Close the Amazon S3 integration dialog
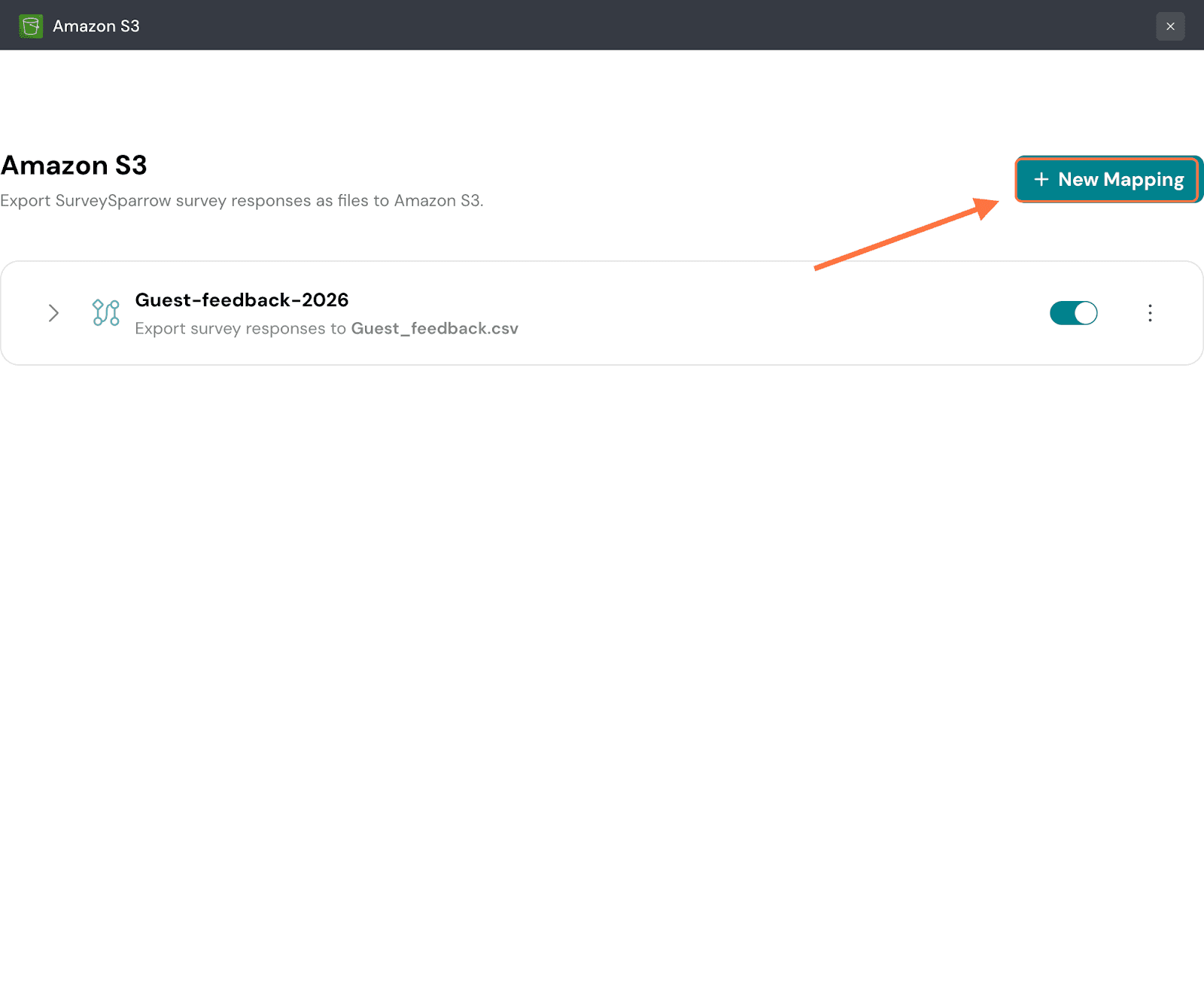Image resolution: width=1204 pixels, height=982 pixels. [x=1170, y=26]
